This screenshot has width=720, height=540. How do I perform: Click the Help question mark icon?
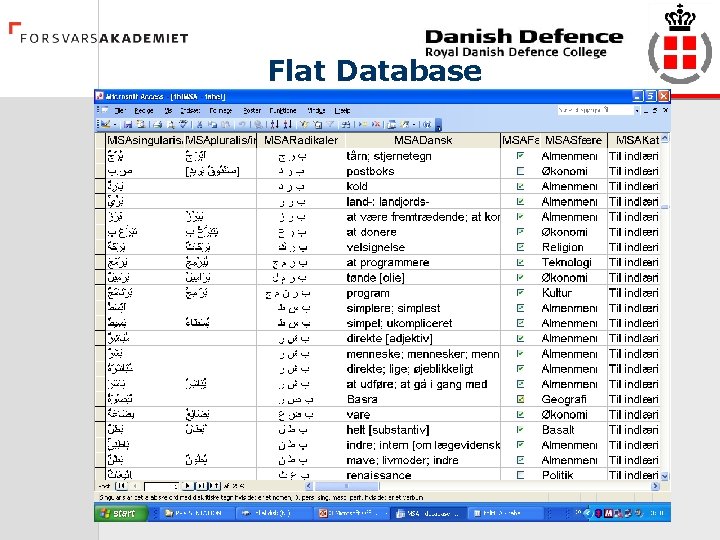point(427,124)
